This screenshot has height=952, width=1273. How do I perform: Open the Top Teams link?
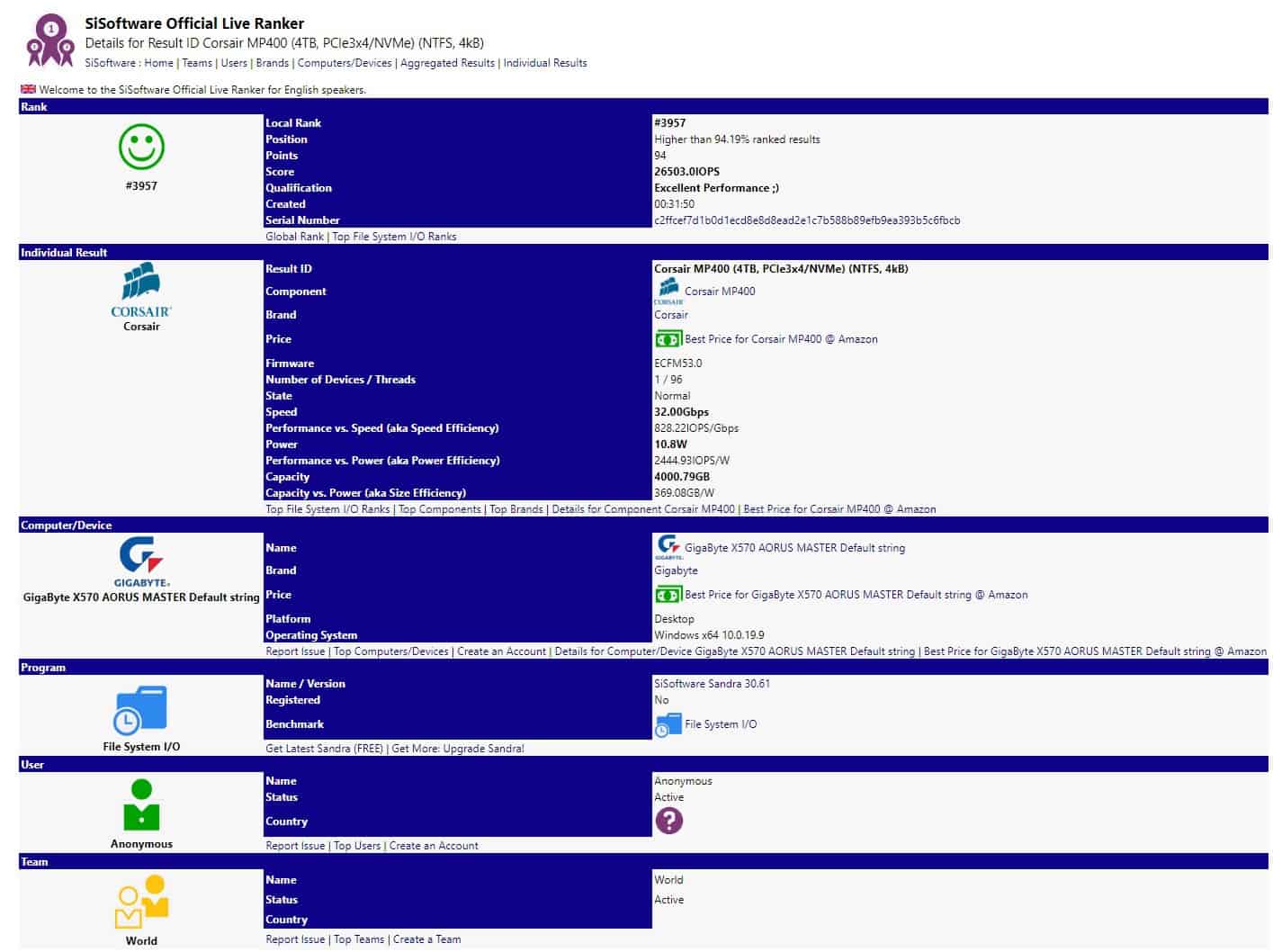pyautogui.click(x=359, y=939)
